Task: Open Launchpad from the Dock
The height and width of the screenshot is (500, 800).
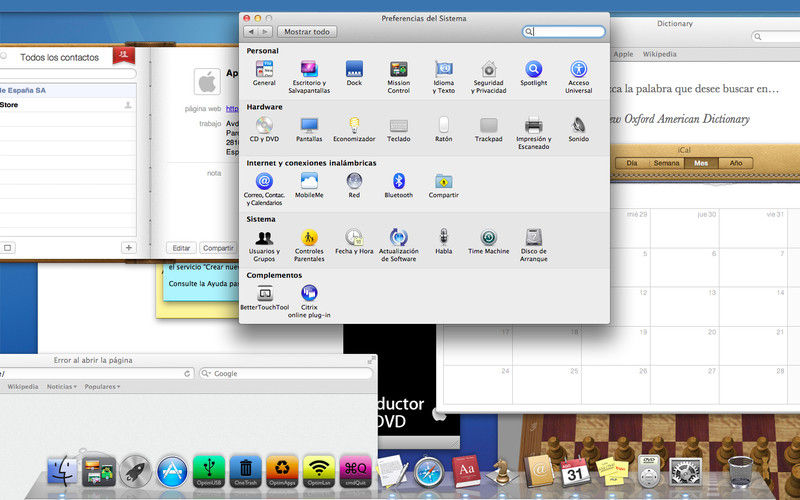Action: click(135, 471)
